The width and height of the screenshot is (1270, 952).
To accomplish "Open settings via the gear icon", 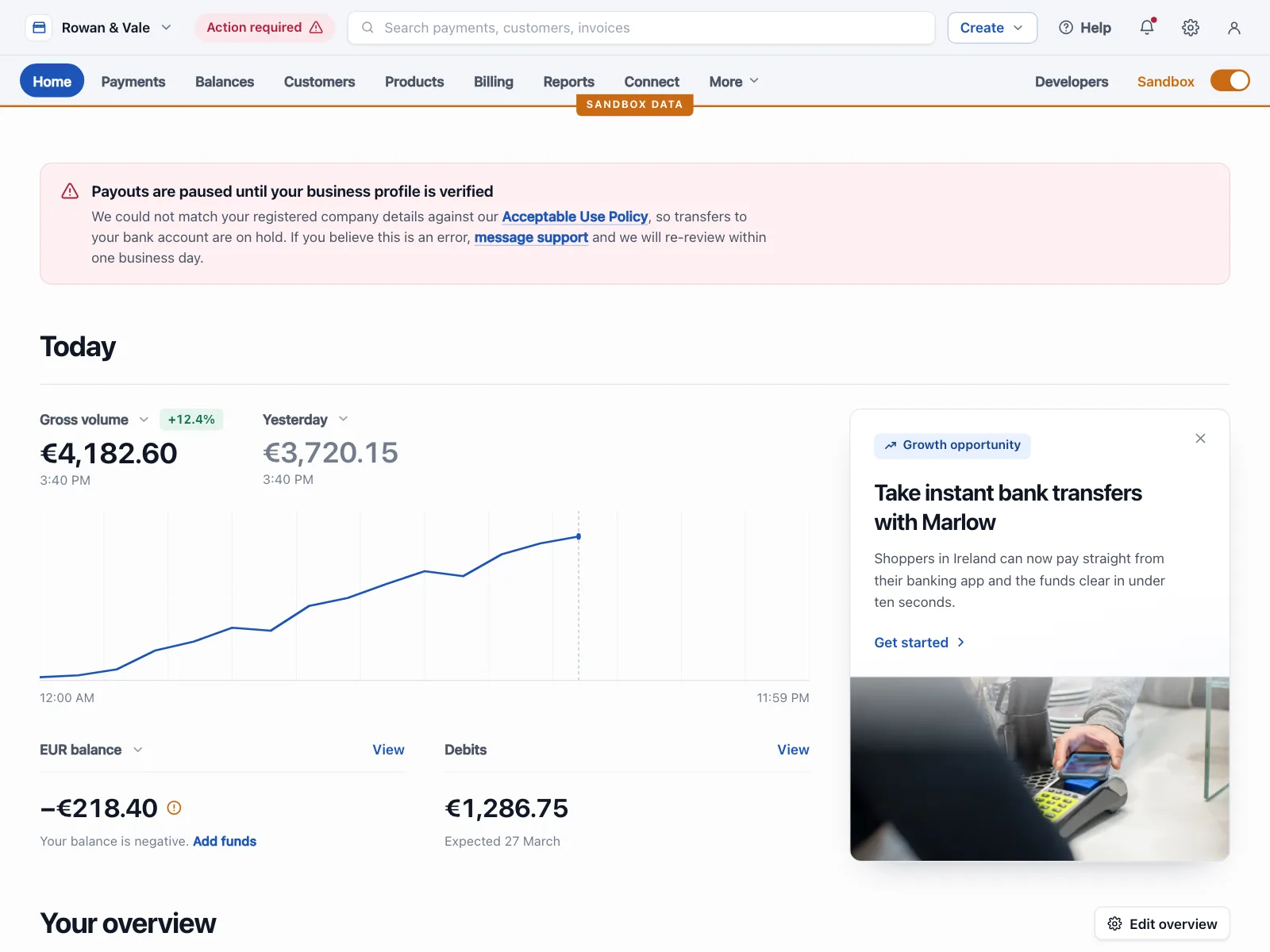I will 1190,28.
